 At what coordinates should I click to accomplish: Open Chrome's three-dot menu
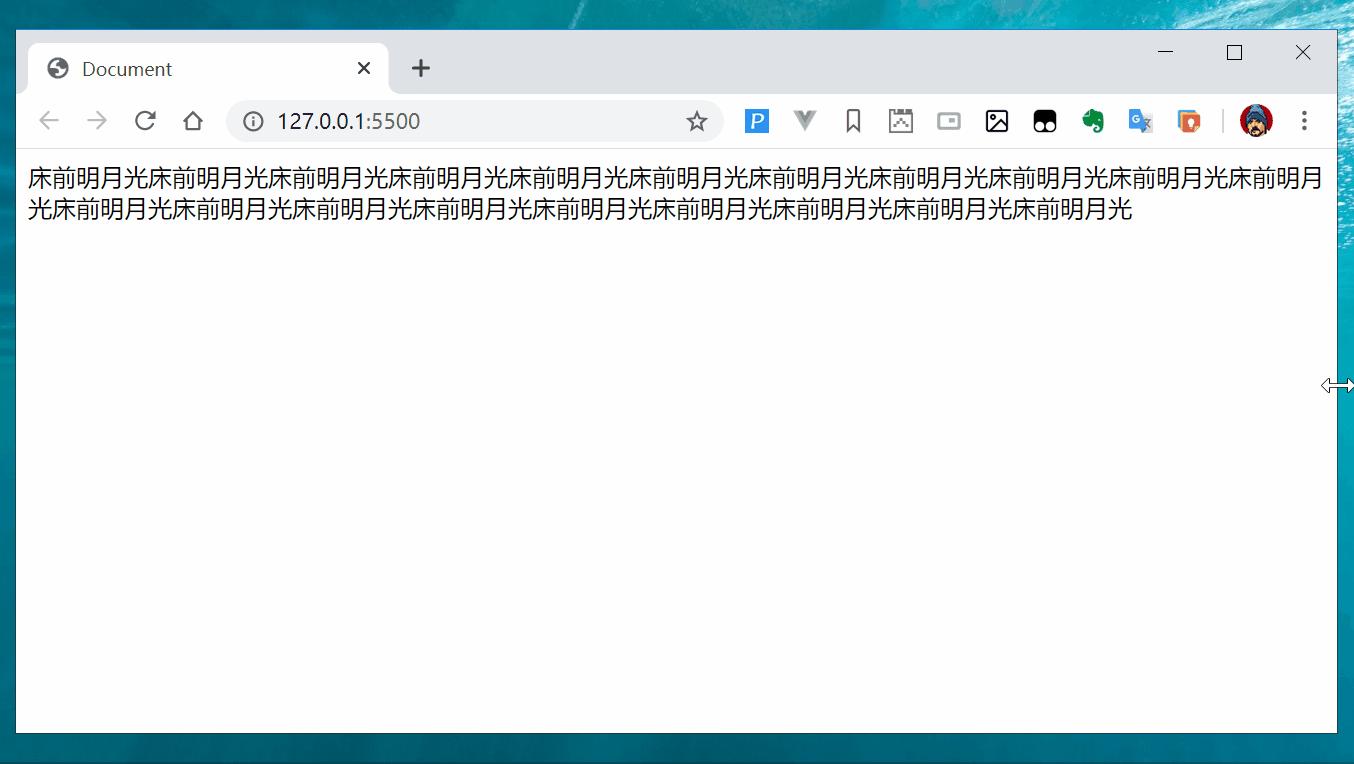coord(1305,120)
